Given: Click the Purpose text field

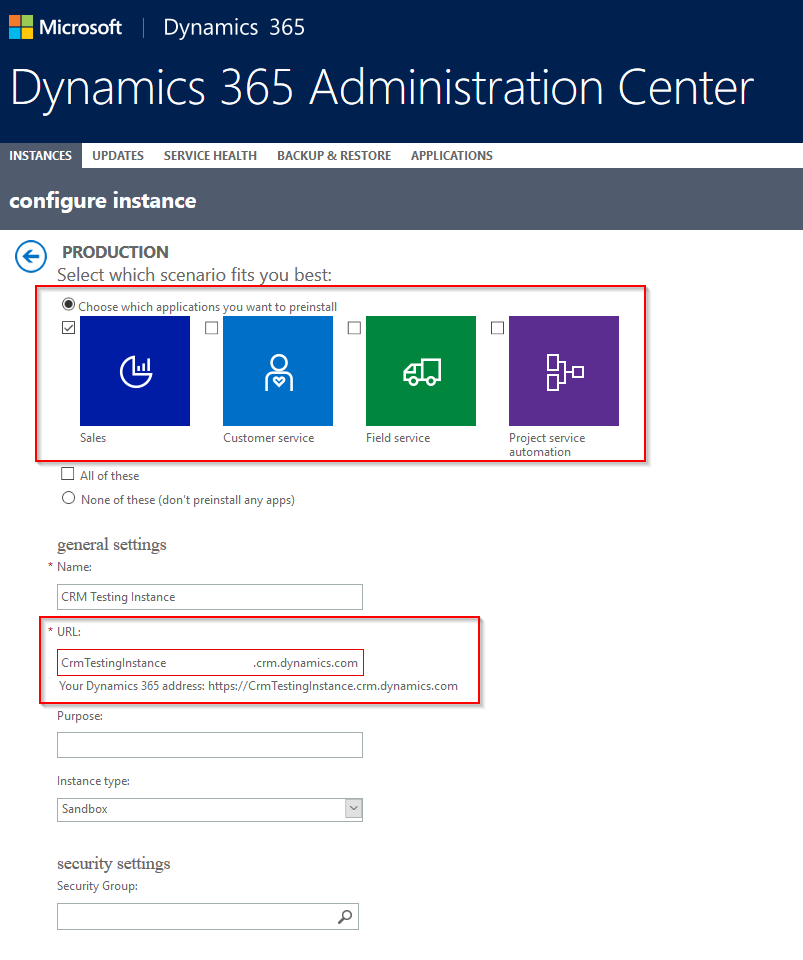Looking at the screenshot, I should point(210,745).
